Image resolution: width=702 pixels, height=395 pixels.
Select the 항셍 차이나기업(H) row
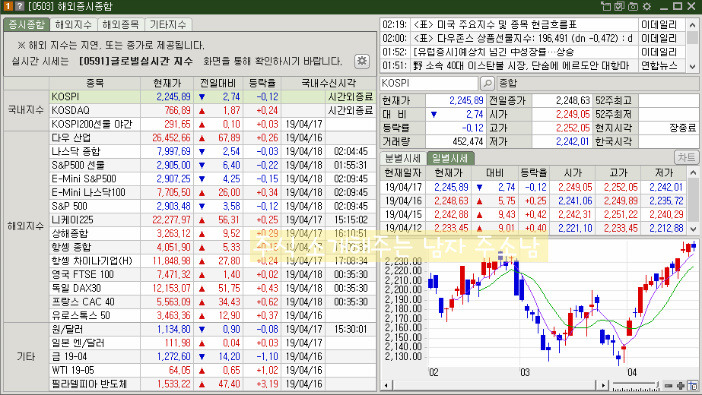212,261
